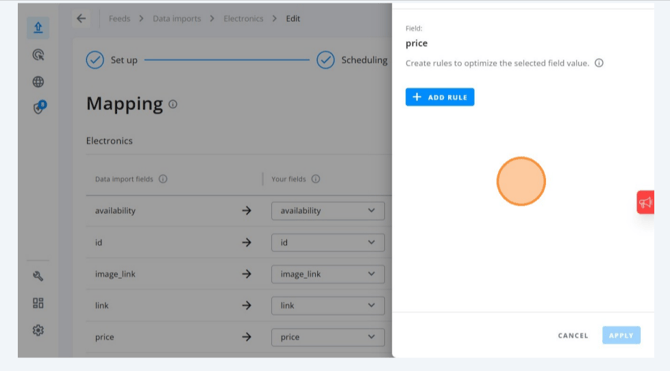The width and height of the screenshot is (670, 371).
Task: Go to Feeds breadcrumb
Action: [x=119, y=18]
